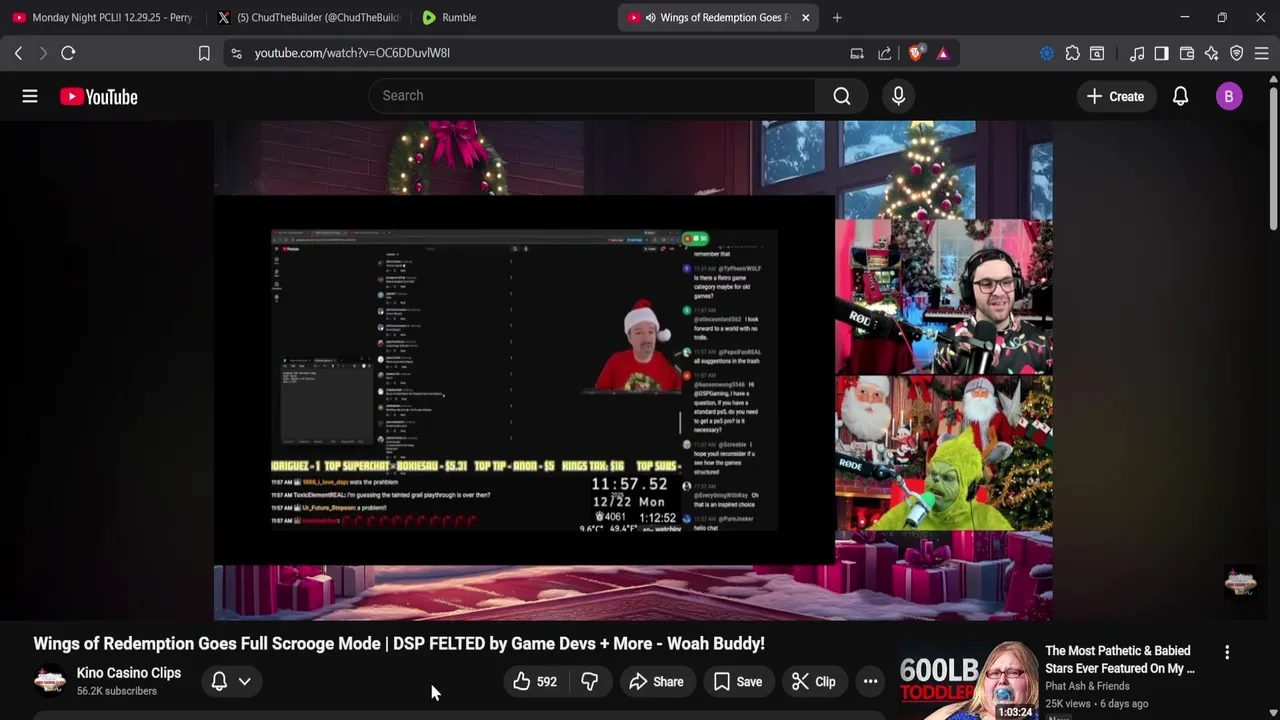This screenshot has width=1280, height=720.
Task: Click the Phat Ash & Friends channel text
Action: pyautogui.click(x=1087, y=686)
